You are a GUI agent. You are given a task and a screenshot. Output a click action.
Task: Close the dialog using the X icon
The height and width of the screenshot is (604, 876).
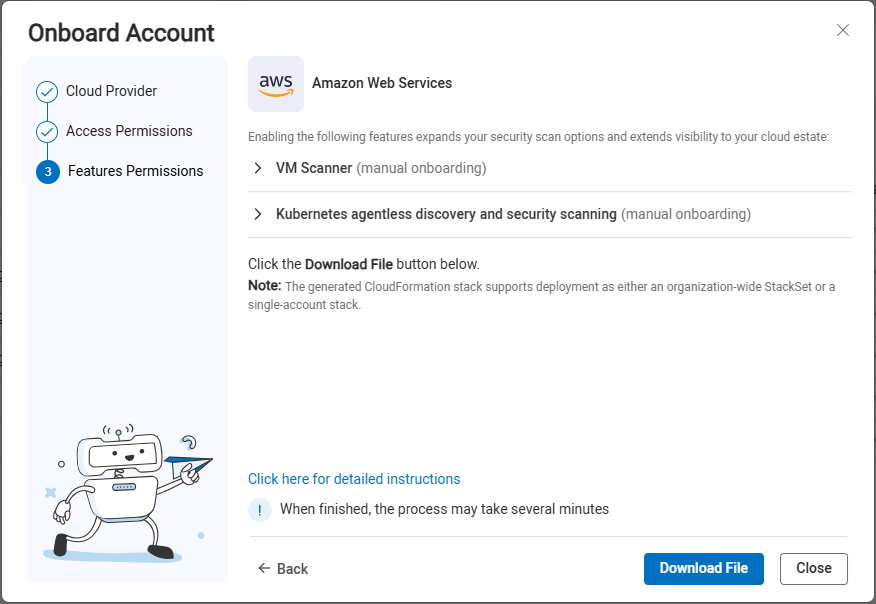click(x=843, y=30)
